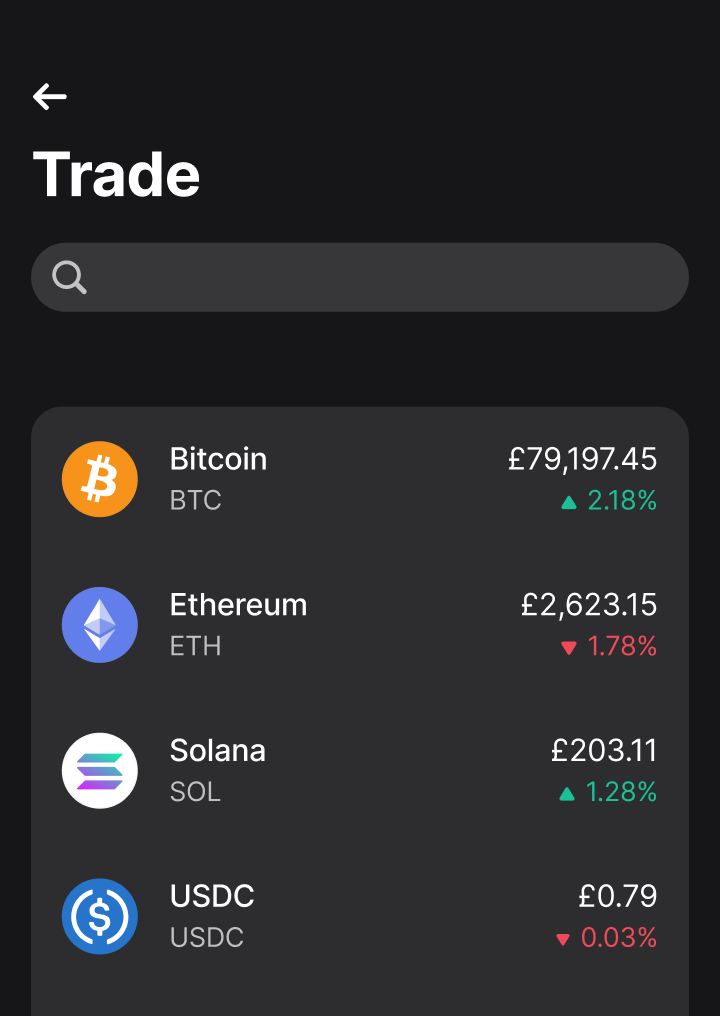This screenshot has width=720, height=1016.
Task: Select the USDC asset name
Action: coord(212,896)
